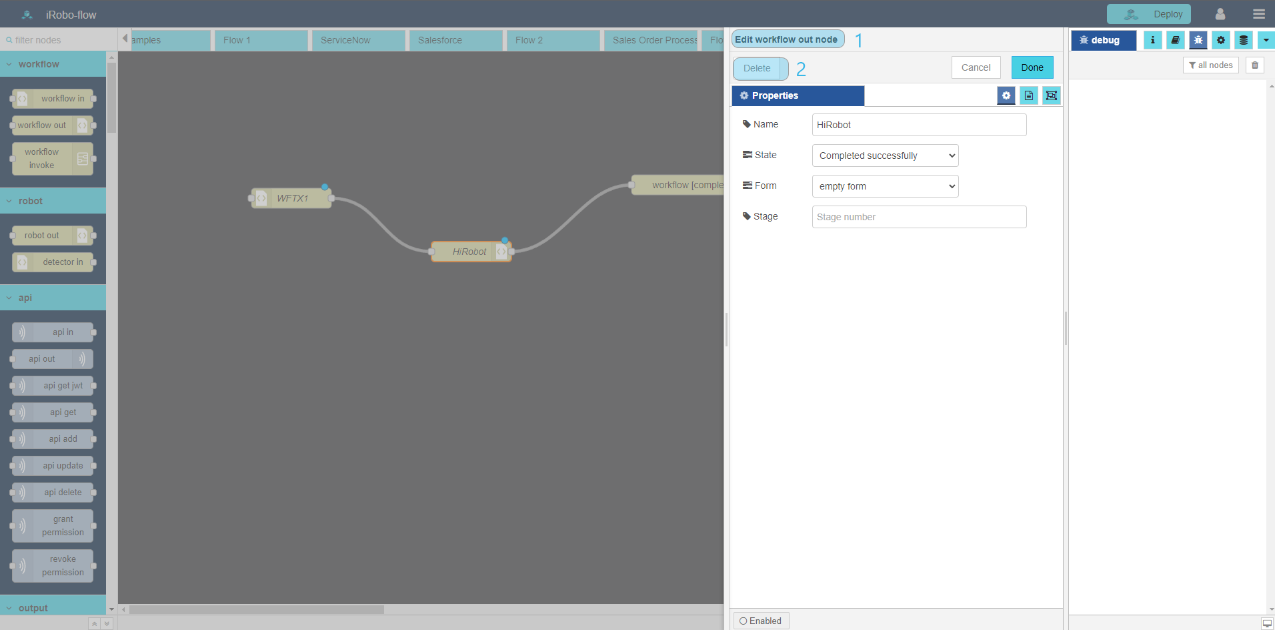Click the Stage number input field
This screenshot has width=1275, height=630.
pyautogui.click(x=918, y=216)
